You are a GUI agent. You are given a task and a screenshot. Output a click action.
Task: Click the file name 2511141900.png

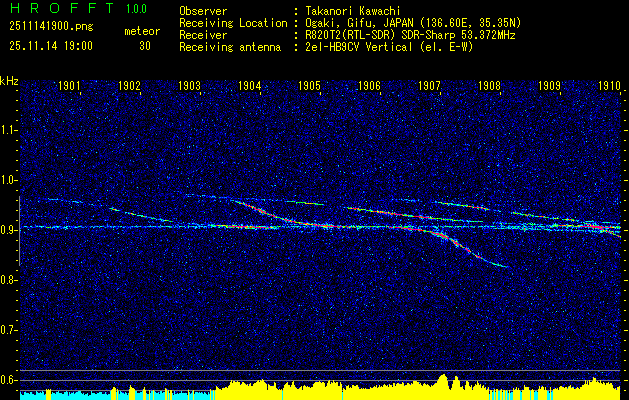51,26
